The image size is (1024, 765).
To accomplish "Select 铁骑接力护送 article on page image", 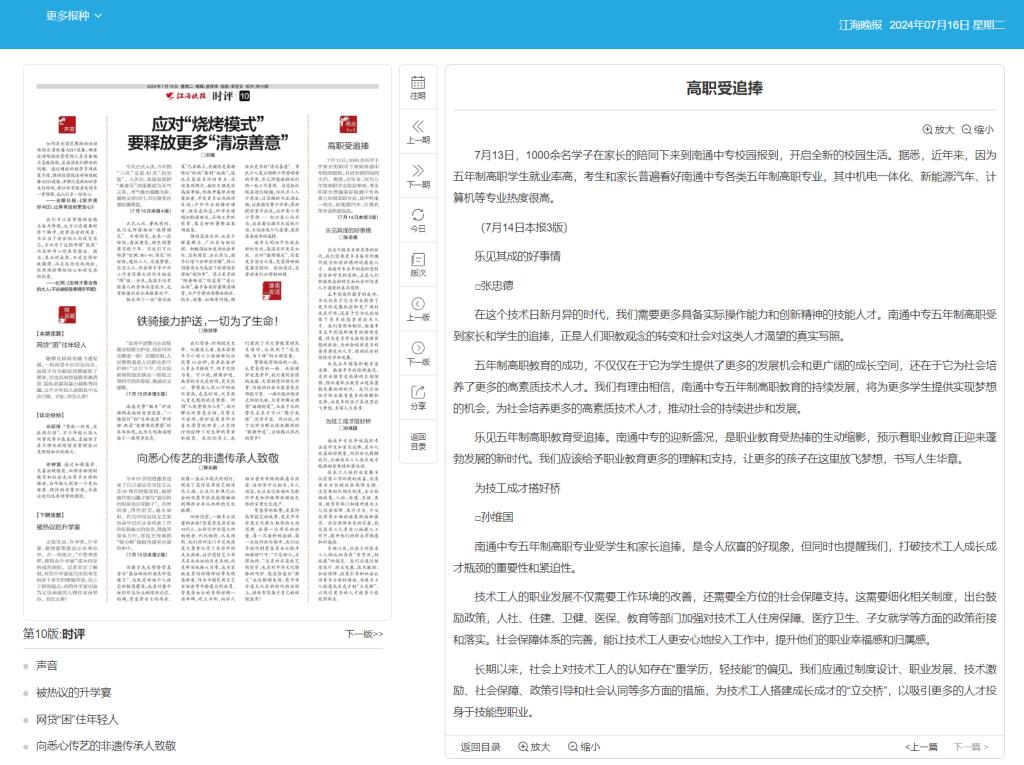I will tap(208, 321).
